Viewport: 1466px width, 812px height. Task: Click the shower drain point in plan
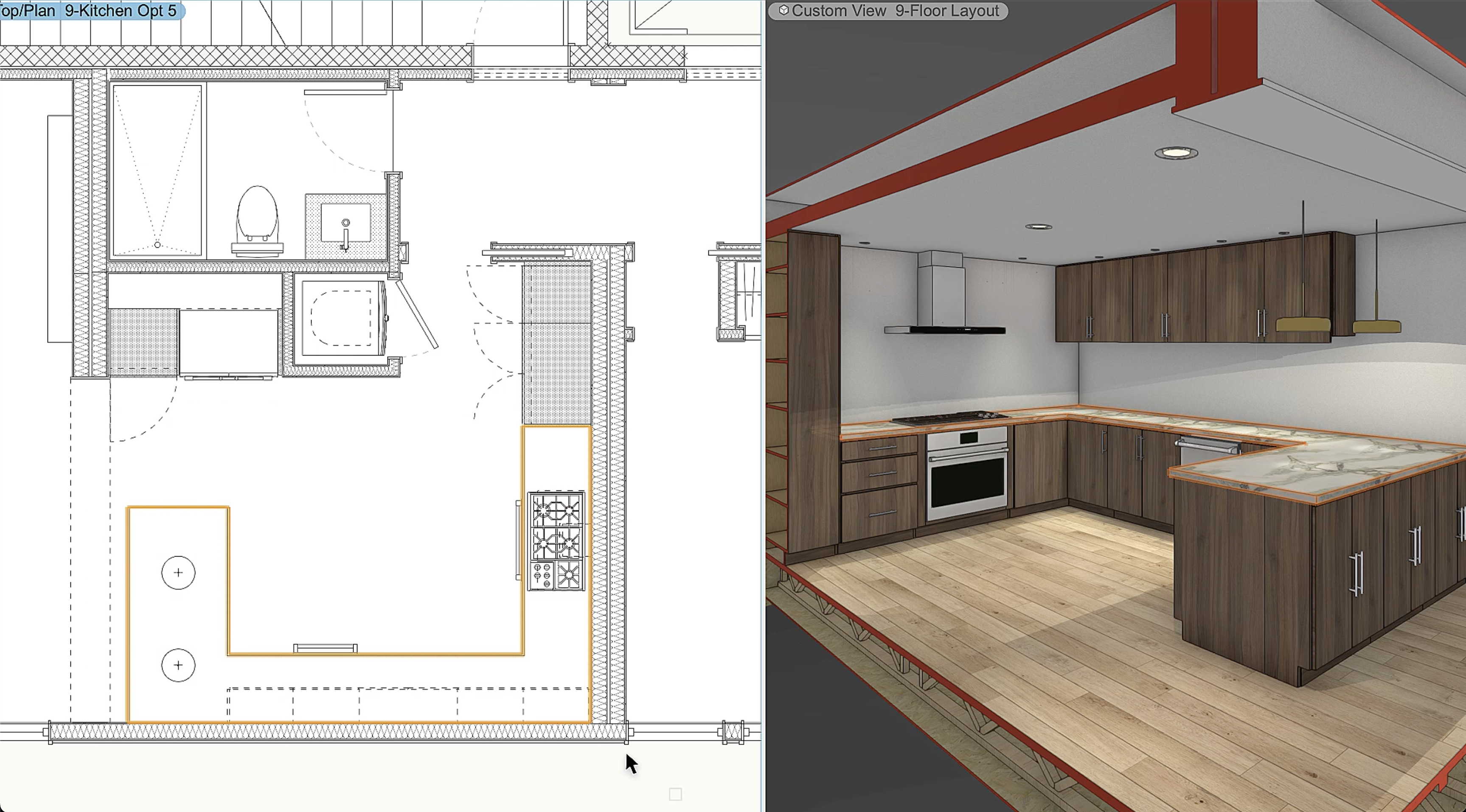coord(157,245)
